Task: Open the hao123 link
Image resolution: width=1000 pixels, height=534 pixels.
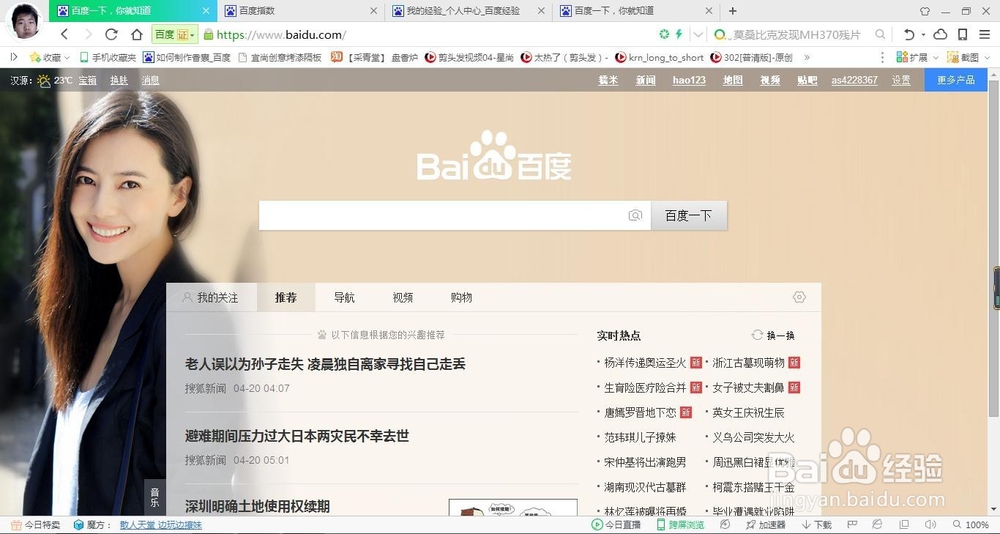Action: (689, 80)
